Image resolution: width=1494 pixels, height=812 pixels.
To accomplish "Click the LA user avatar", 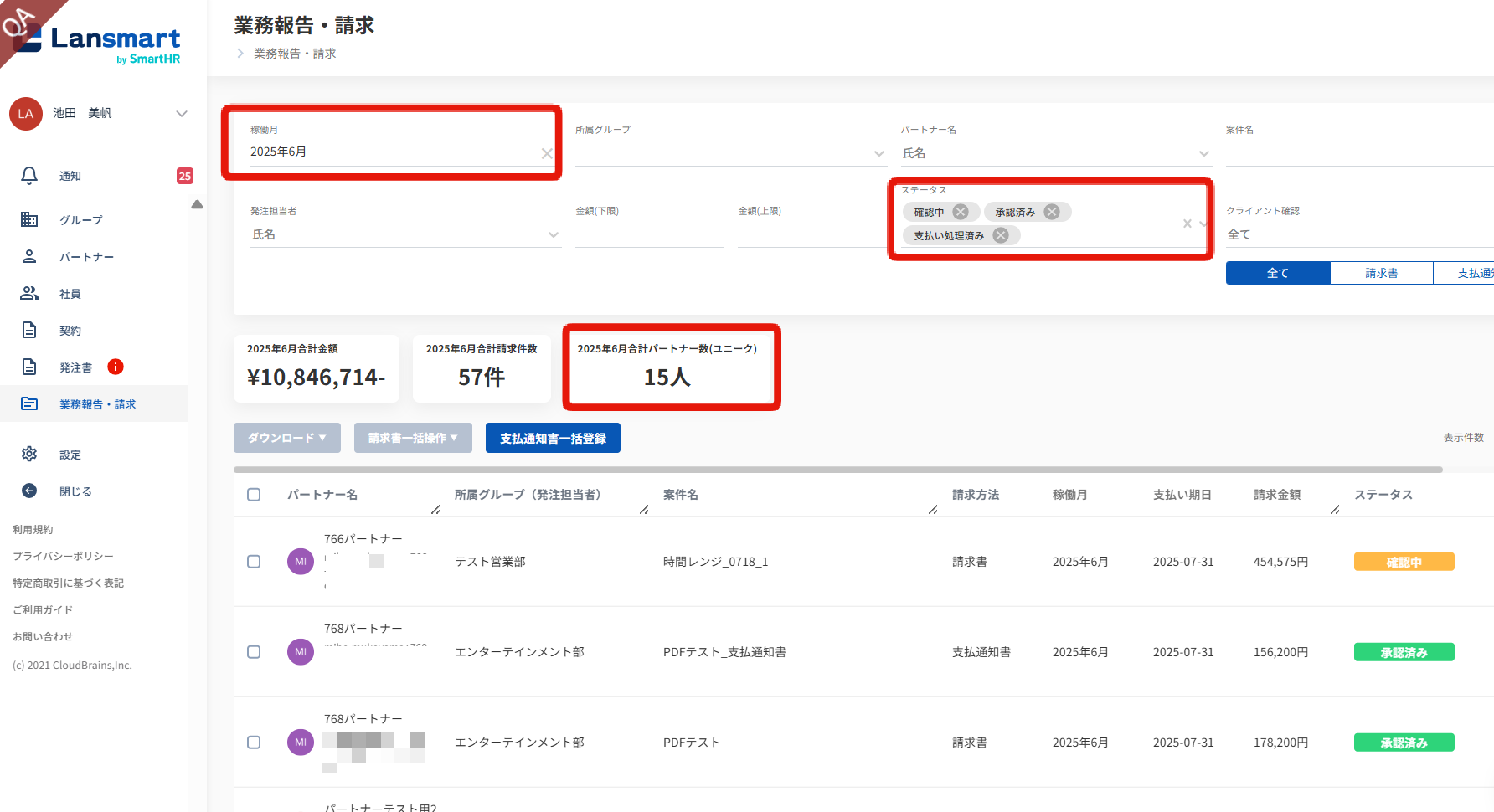I will point(26,114).
